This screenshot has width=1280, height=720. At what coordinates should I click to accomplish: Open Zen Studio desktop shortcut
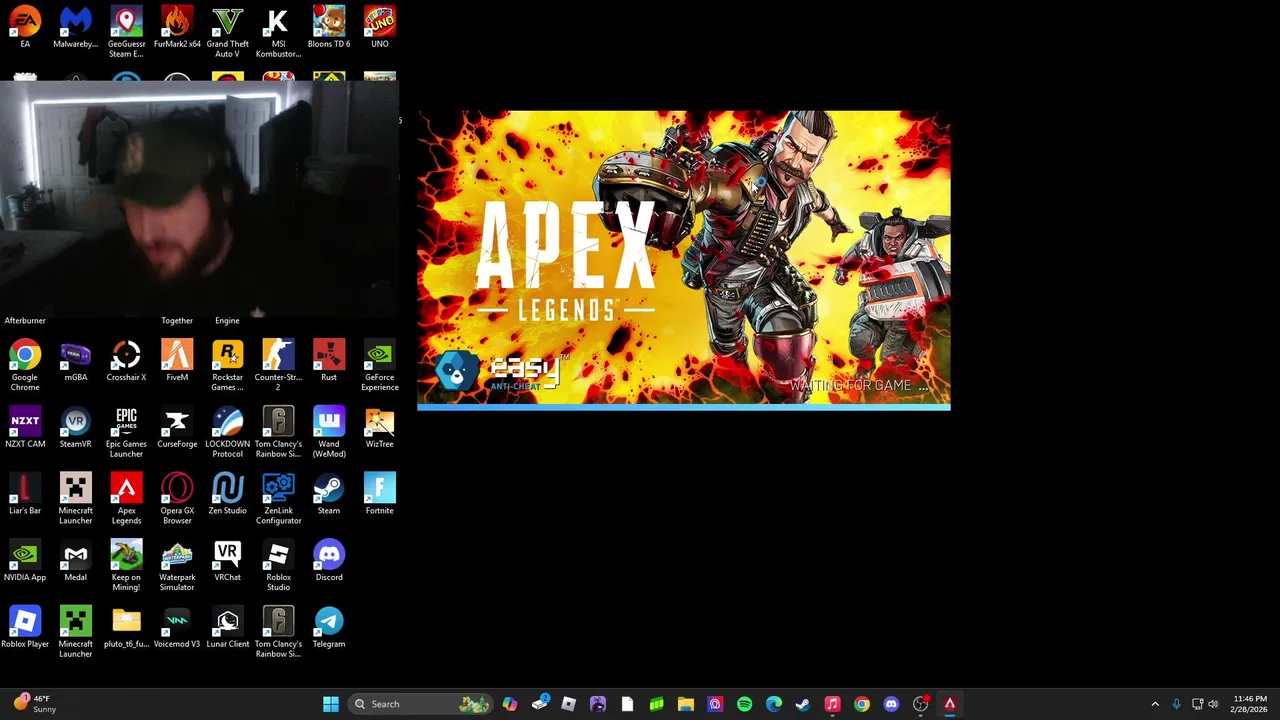[x=227, y=494]
